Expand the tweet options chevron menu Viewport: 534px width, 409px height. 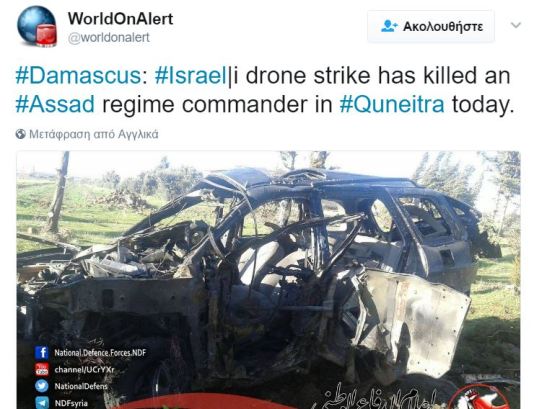[x=516, y=25]
